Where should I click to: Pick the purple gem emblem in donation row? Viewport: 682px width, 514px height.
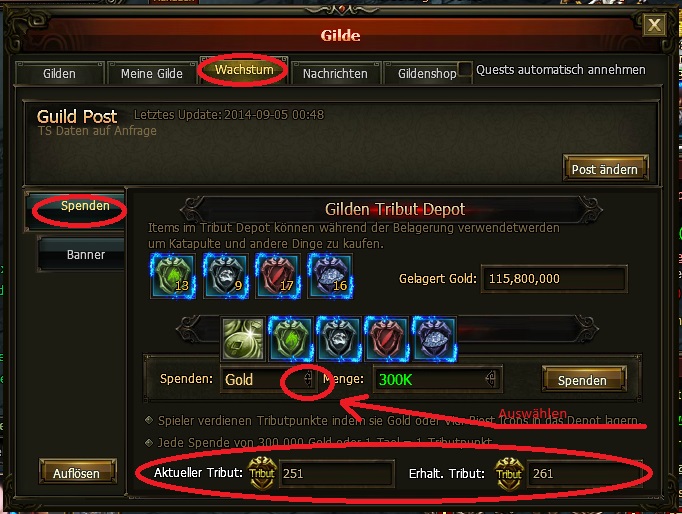[434, 339]
